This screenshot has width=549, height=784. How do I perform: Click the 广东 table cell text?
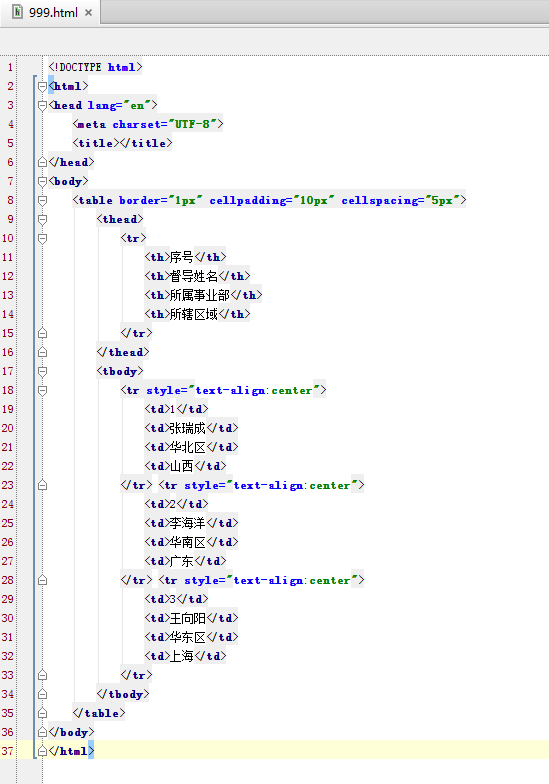pos(182,561)
